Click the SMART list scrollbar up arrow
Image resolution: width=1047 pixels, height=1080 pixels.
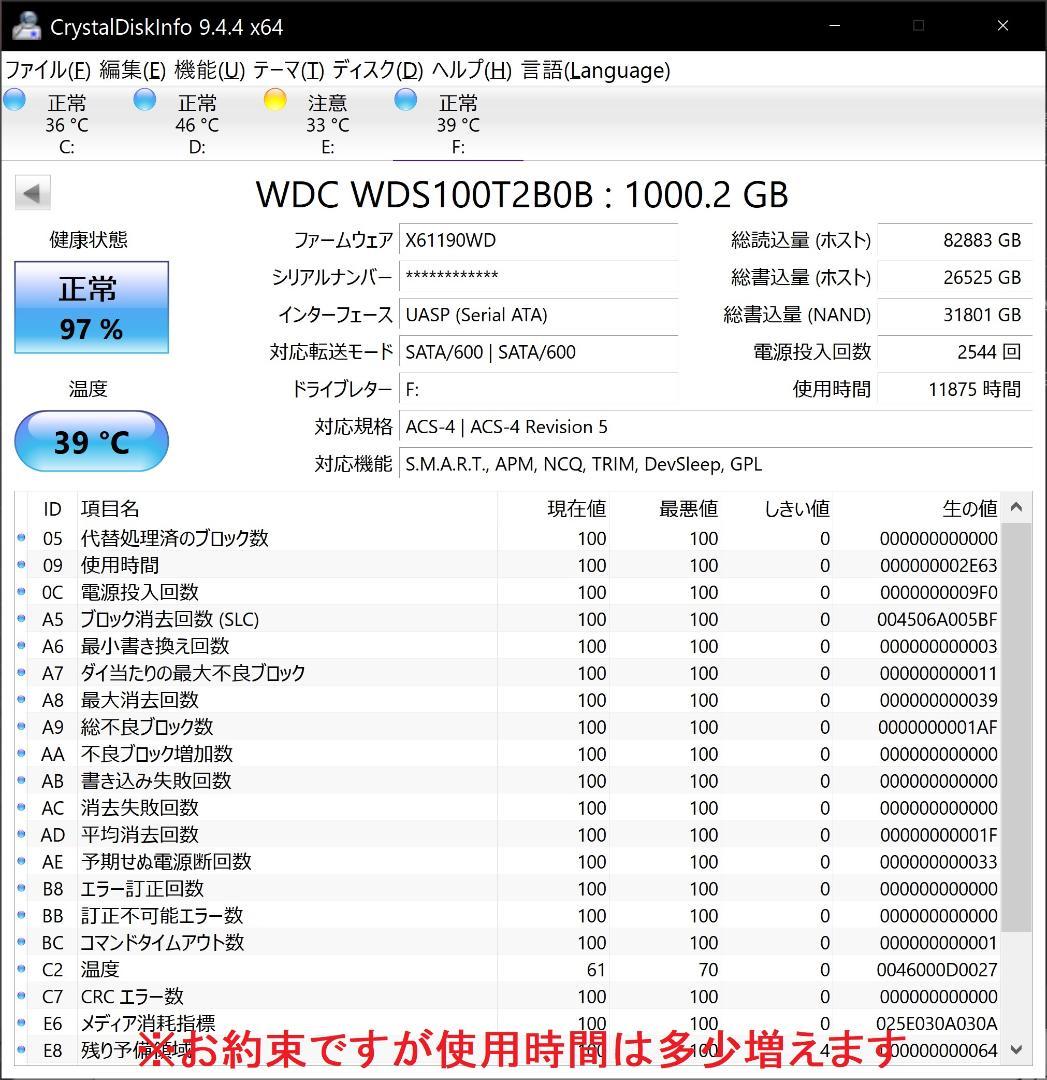(x=1016, y=507)
